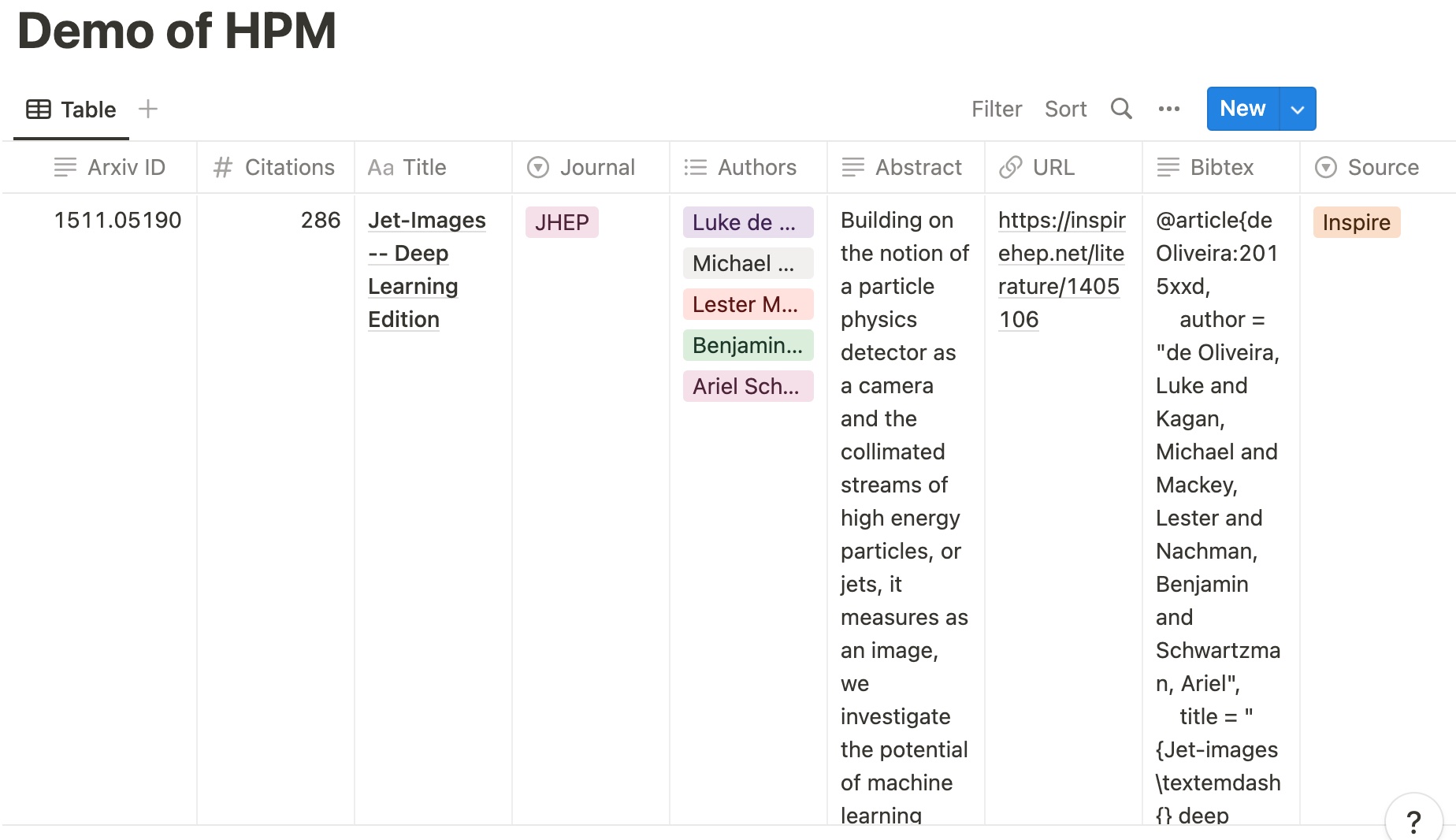This screenshot has width=1456, height=840.
Task: Open the Abstract column header options
Action: click(905, 167)
